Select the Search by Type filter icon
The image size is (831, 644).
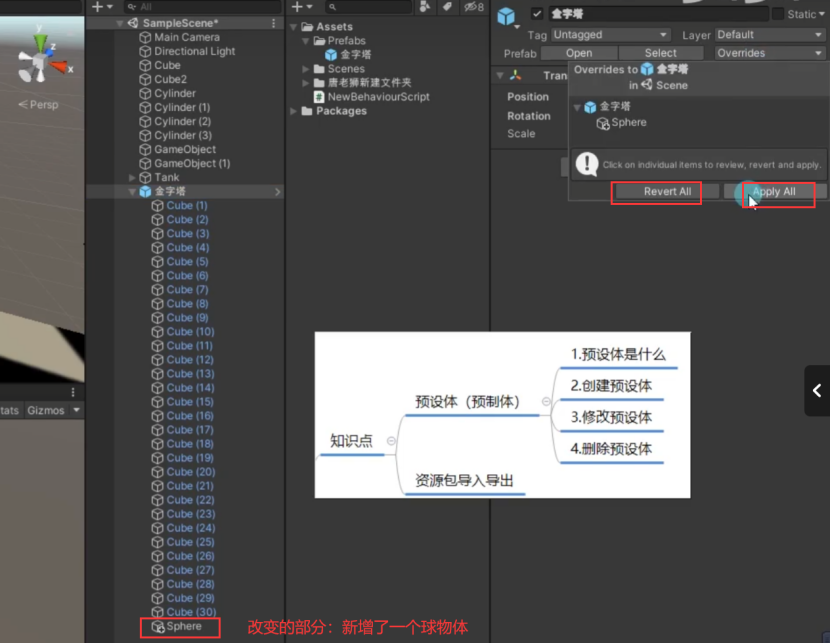(x=425, y=6)
